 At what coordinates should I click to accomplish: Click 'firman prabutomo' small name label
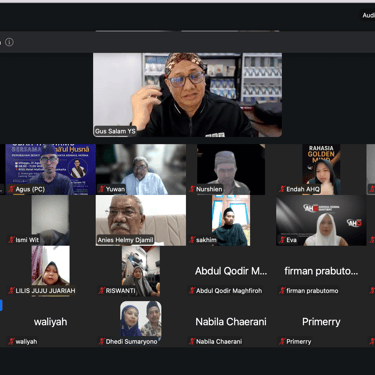pos(312,291)
